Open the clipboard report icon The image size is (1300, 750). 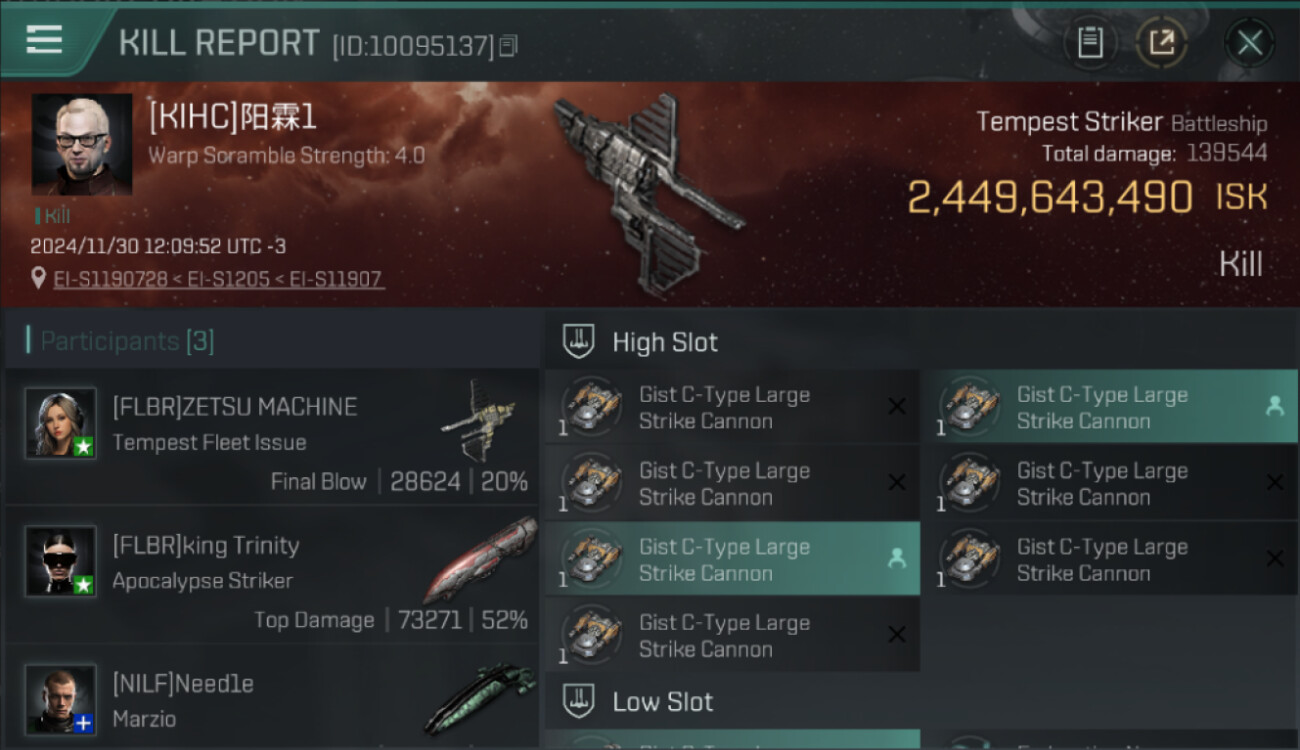[x=1090, y=43]
